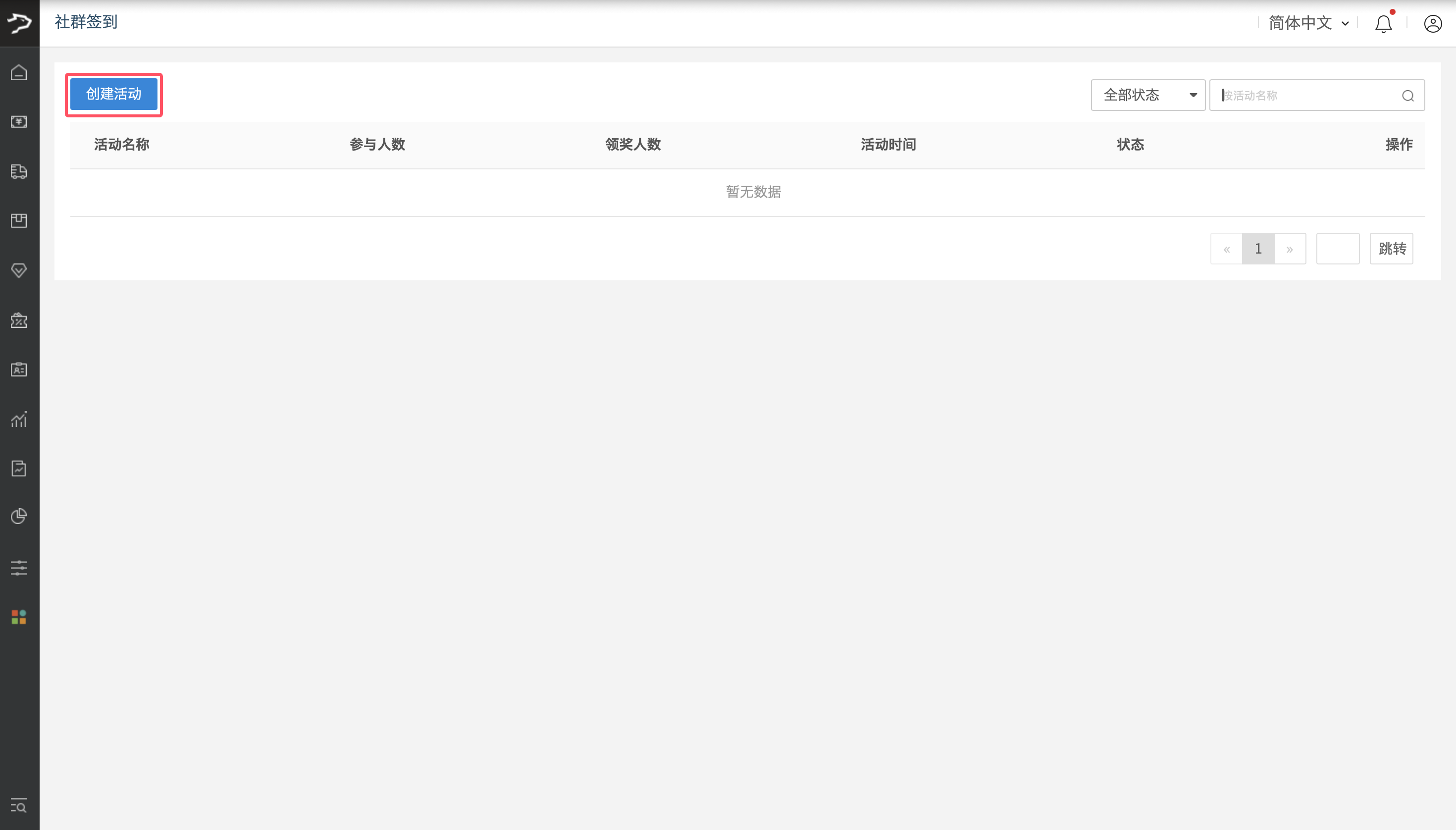Open the home icon in sidebar
1456x830 pixels.
pos(19,73)
